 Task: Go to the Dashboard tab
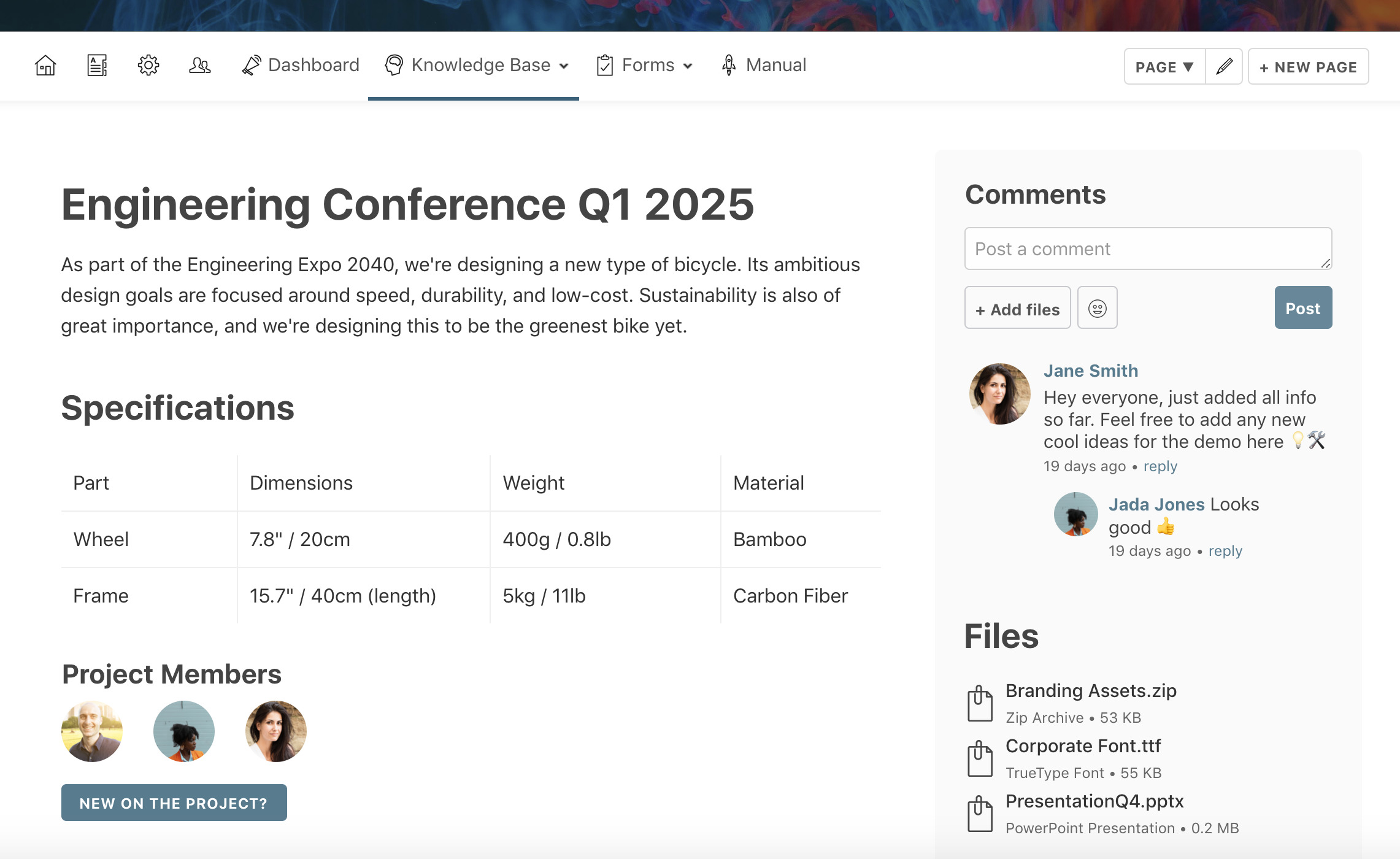(301, 65)
